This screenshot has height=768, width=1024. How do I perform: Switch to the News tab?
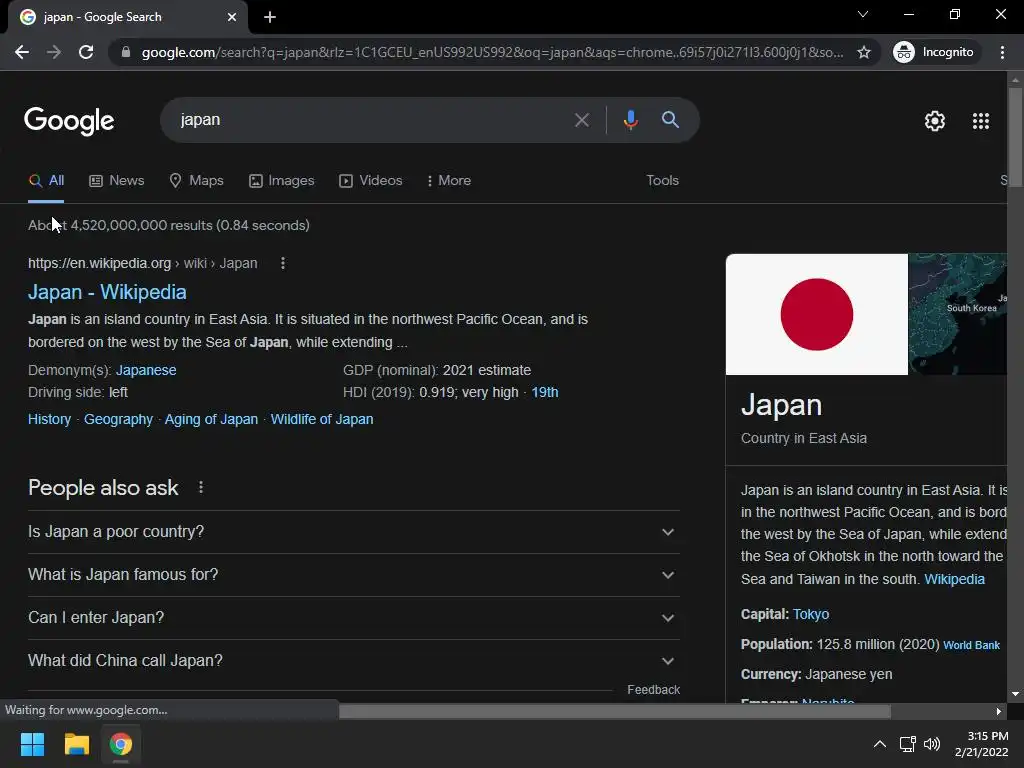point(117,181)
